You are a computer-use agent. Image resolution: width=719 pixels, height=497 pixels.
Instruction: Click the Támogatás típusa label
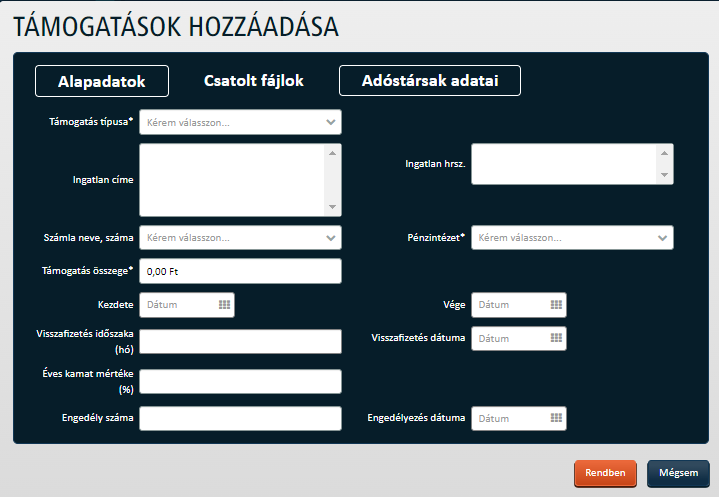91,121
